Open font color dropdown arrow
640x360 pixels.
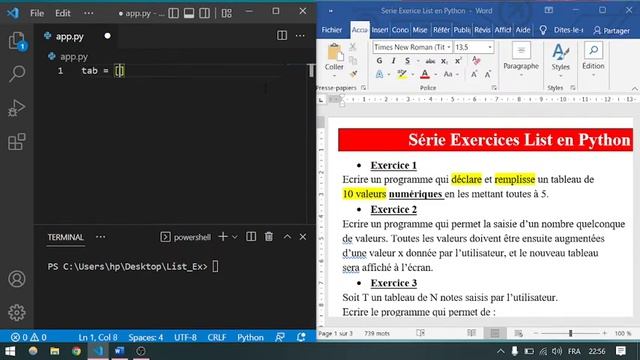(x=436, y=74)
